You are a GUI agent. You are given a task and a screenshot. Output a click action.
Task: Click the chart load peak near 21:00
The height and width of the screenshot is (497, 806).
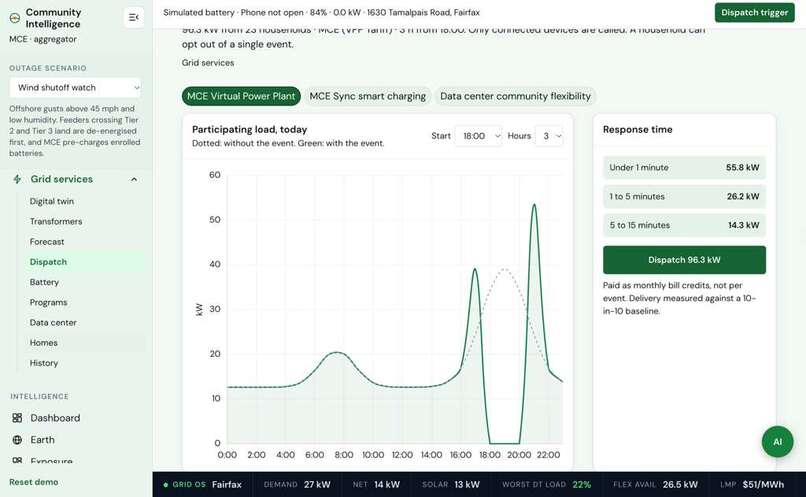[535, 206]
